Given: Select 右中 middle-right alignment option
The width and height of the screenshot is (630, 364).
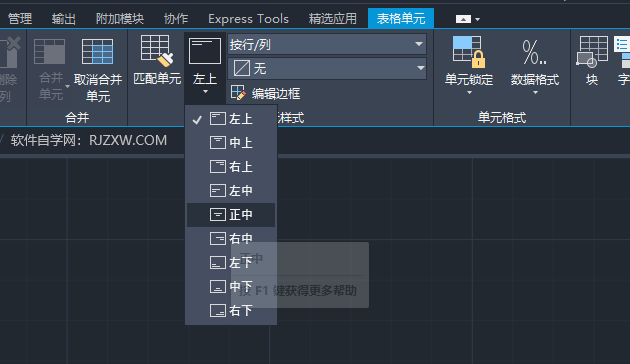Looking at the screenshot, I should tap(231, 239).
